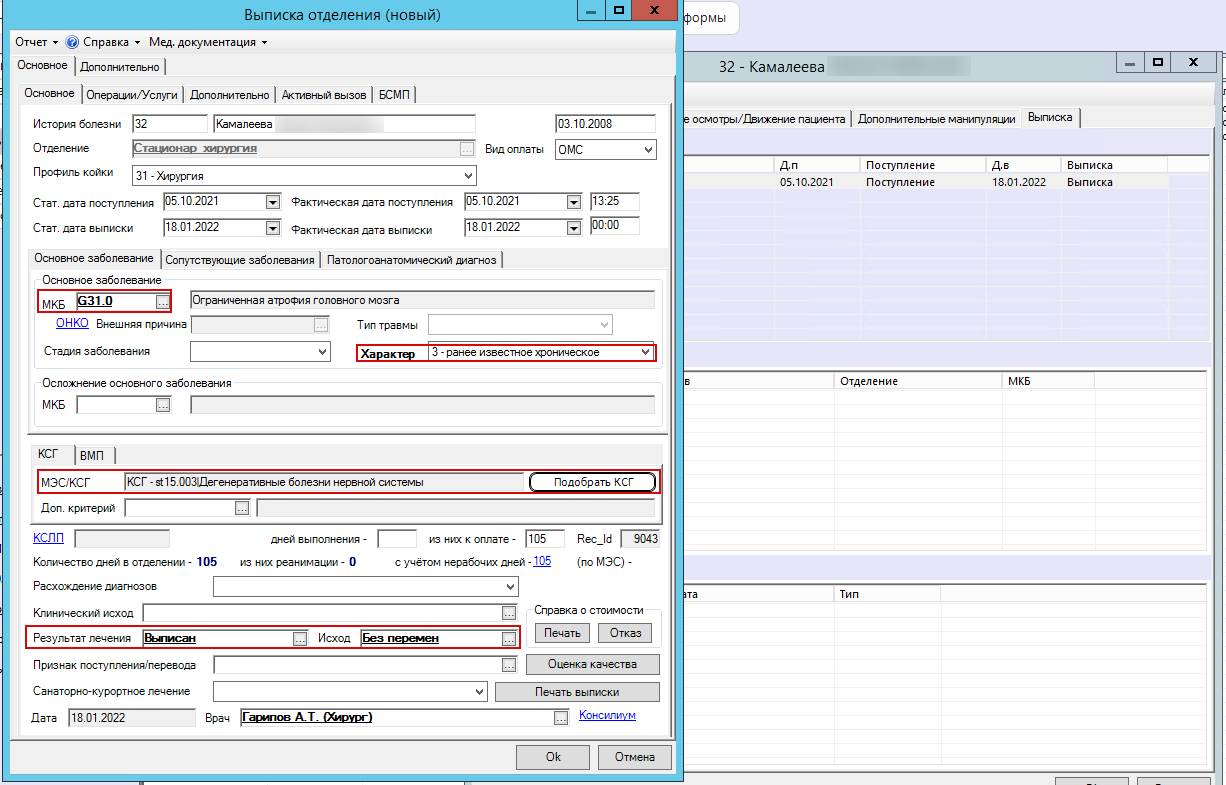Viewport: 1226px width, 785px height.
Task: Open the Патологоанатомический диагноз tab
Action: point(412,260)
